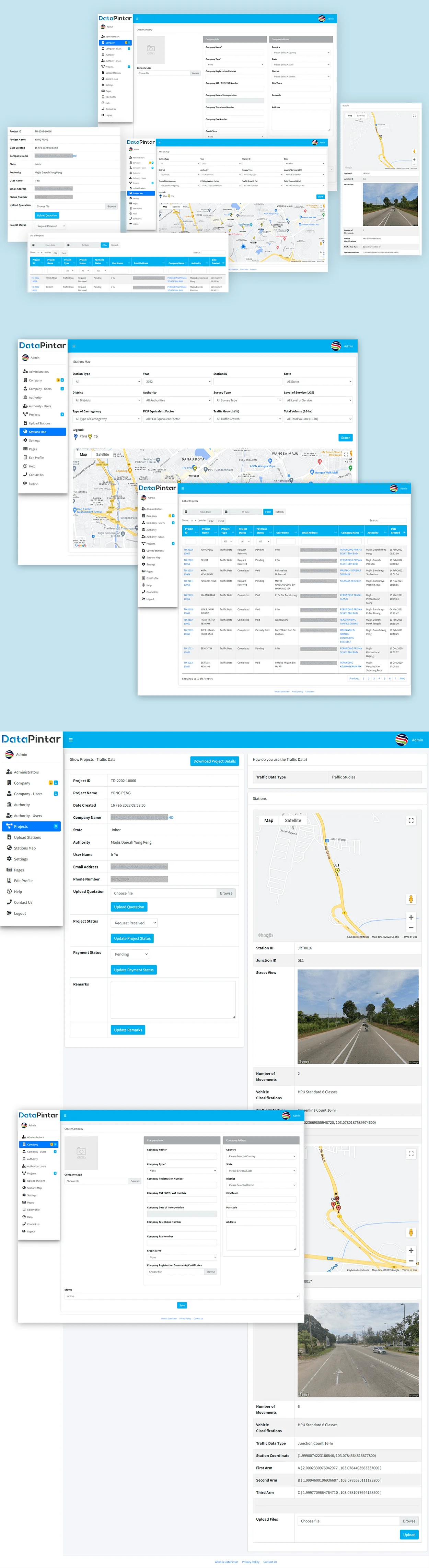Viewport: 429px width, 1568px height.
Task: Click Logout icon in Show Projects page sidebar
Action: [x=10, y=913]
